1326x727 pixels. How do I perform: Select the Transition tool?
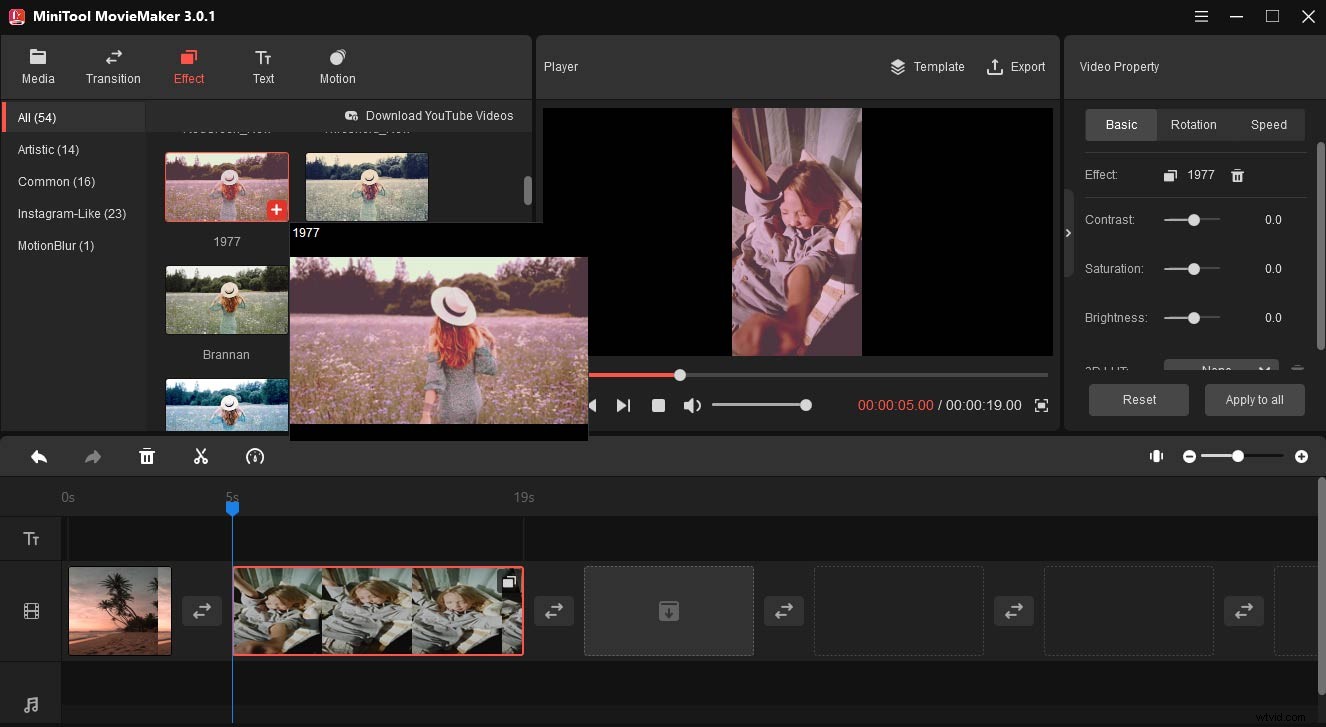[x=112, y=66]
